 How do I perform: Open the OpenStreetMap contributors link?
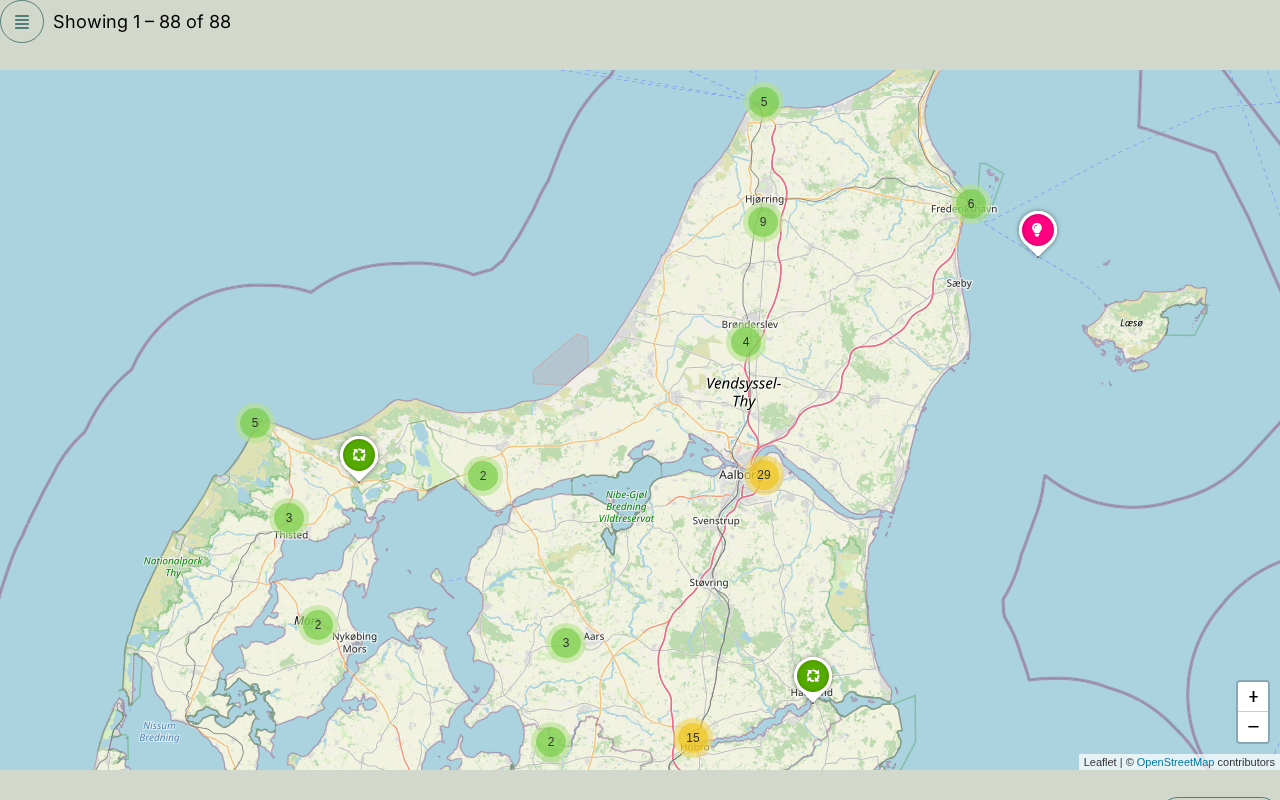[1175, 762]
